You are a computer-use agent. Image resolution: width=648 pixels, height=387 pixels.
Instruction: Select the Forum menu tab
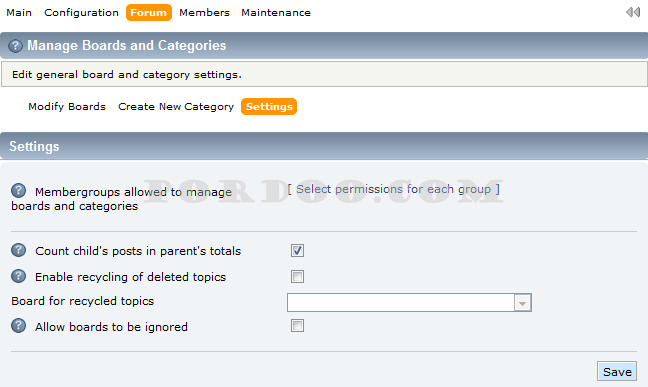pos(148,13)
